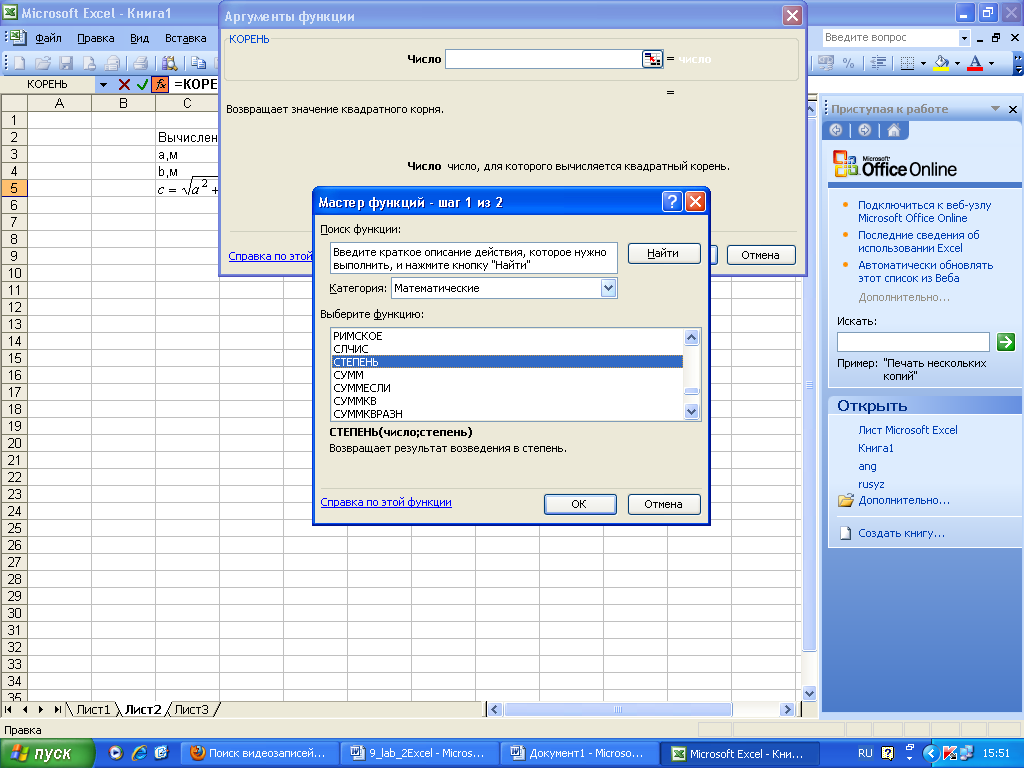Click the Print Preview magnifier icon
This screenshot has height=768, width=1024.
pos(170,63)
